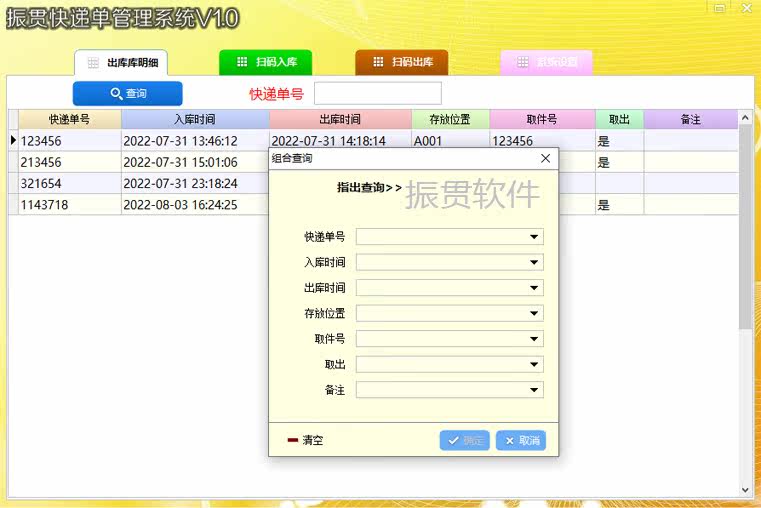The image size is (761, 508).
Task: Open the 出库时间 dropdown in 组合查询
Action: [x=534, y=288]
